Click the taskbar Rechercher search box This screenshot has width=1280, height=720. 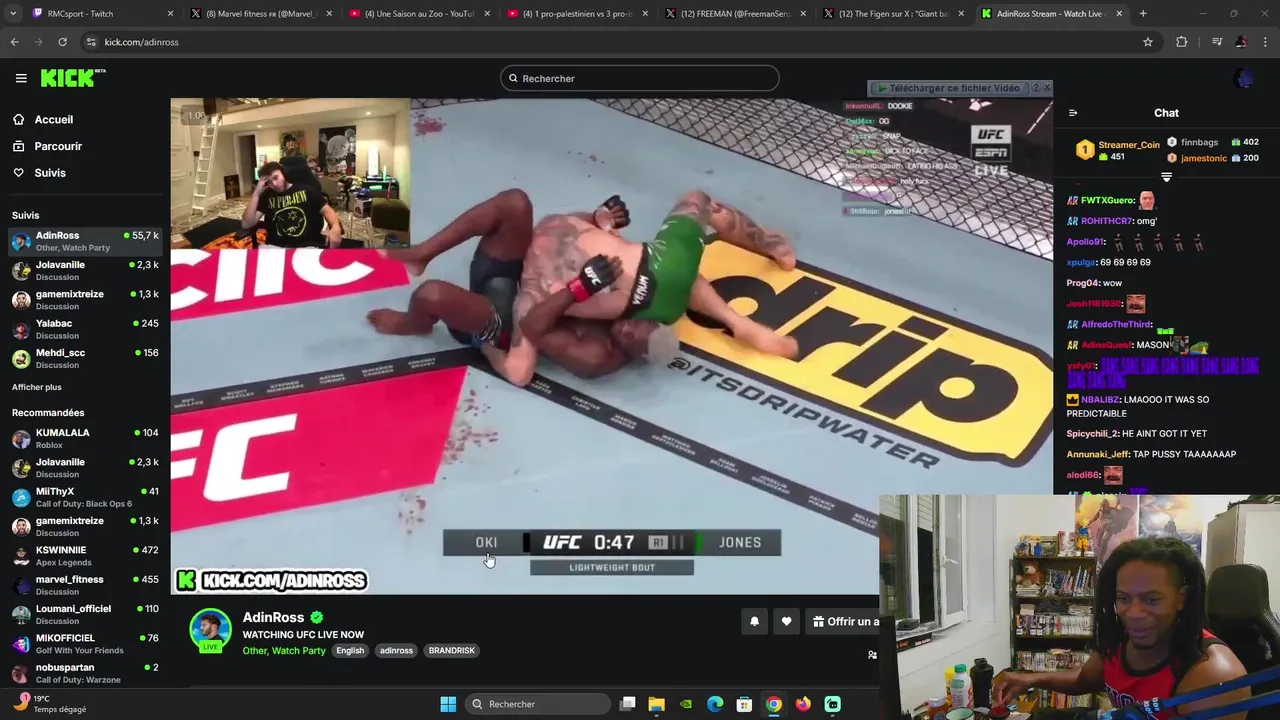(x=537, y=704)
